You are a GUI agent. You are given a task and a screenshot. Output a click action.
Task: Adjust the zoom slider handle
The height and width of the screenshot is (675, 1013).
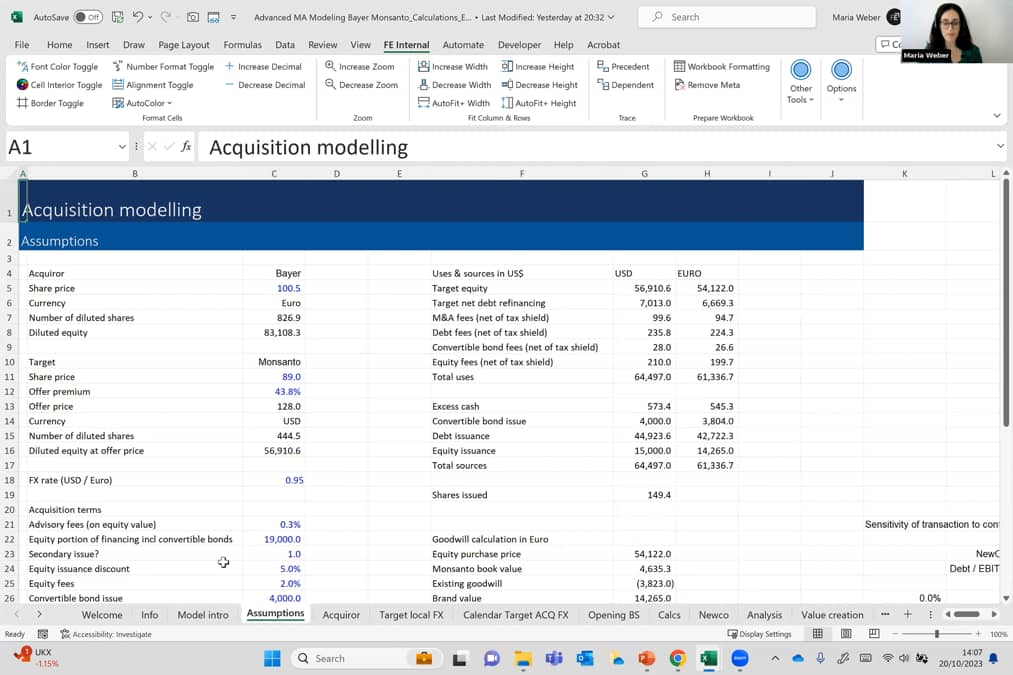pyautogui.click(x=937, y=634)
